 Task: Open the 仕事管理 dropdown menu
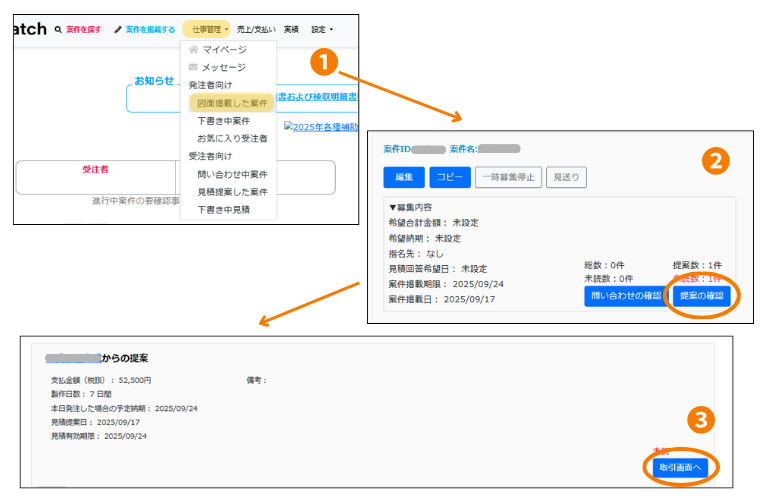coord(210,30)
